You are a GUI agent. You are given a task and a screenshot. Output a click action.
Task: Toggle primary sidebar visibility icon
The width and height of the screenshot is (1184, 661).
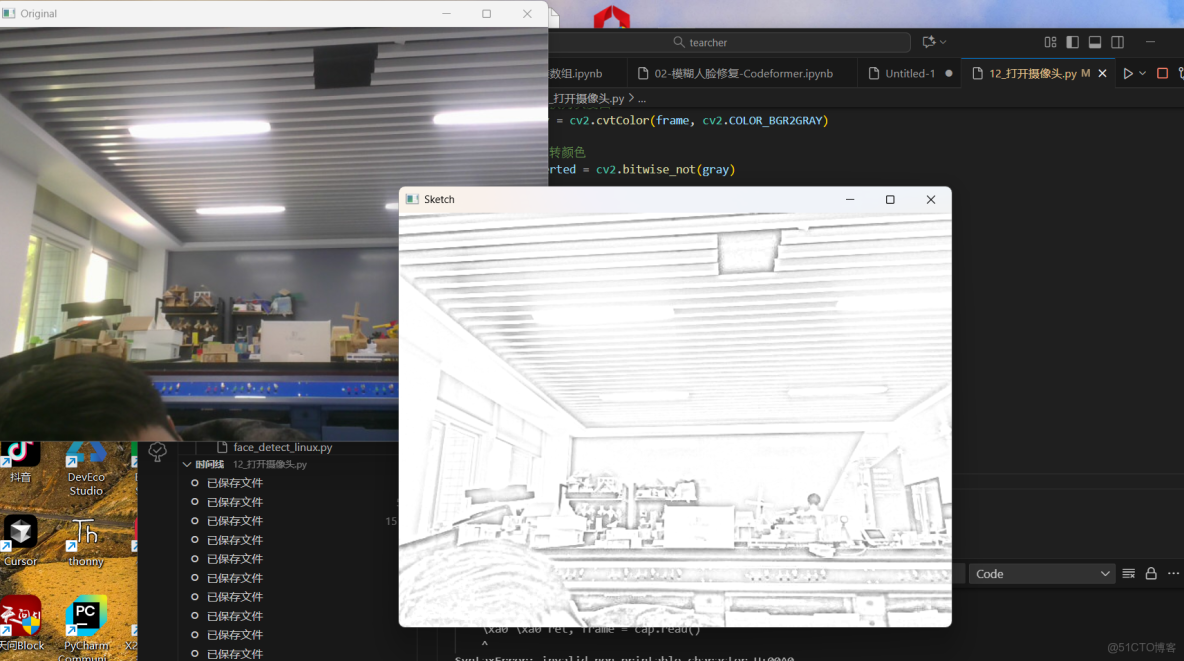pos(1072,42)
